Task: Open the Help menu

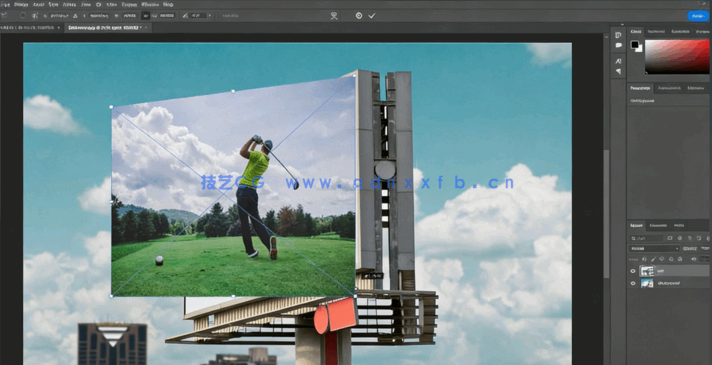Action: (x=168, y=5)
